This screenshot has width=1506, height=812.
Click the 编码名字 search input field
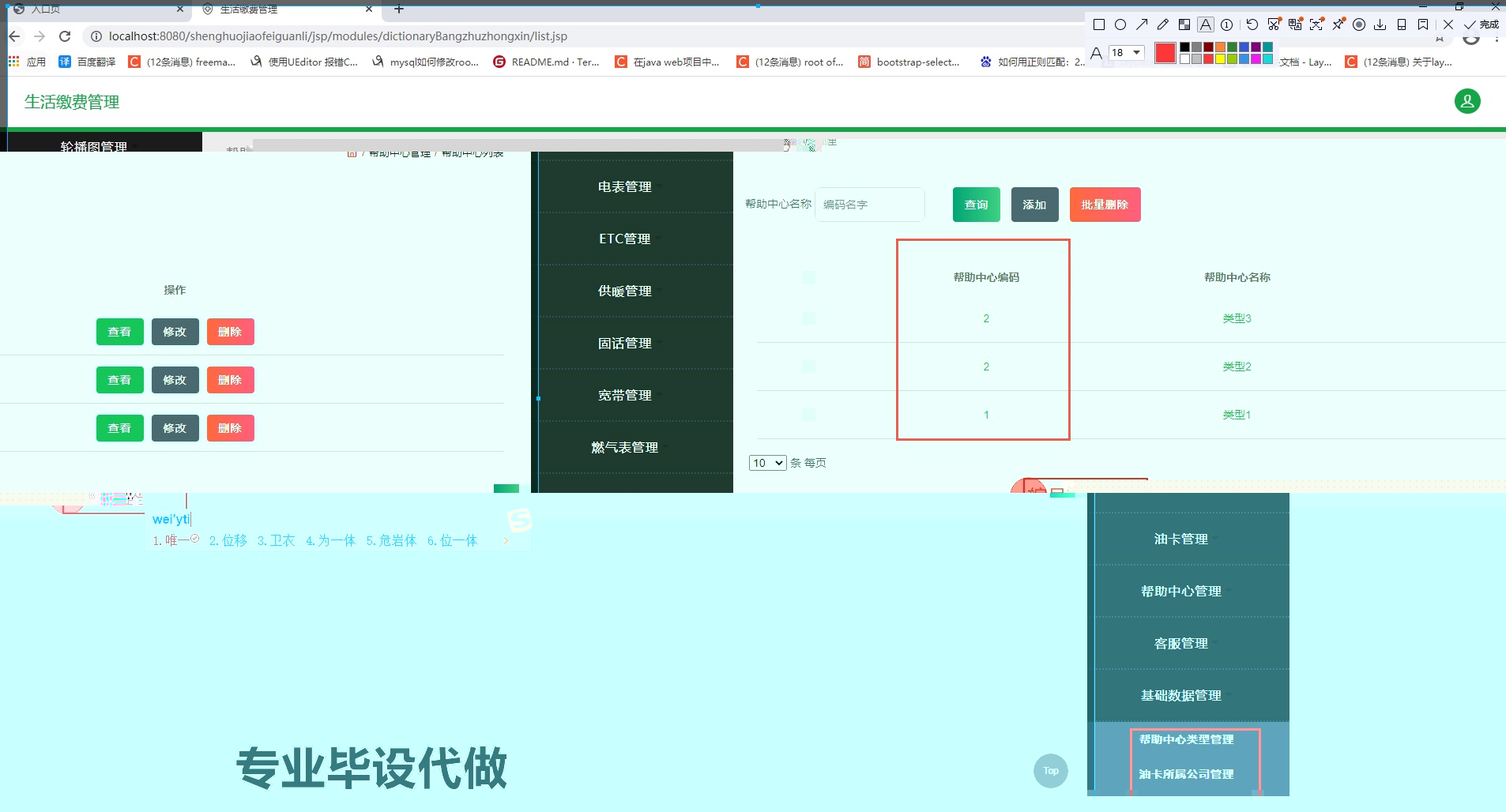pos(870,205)
